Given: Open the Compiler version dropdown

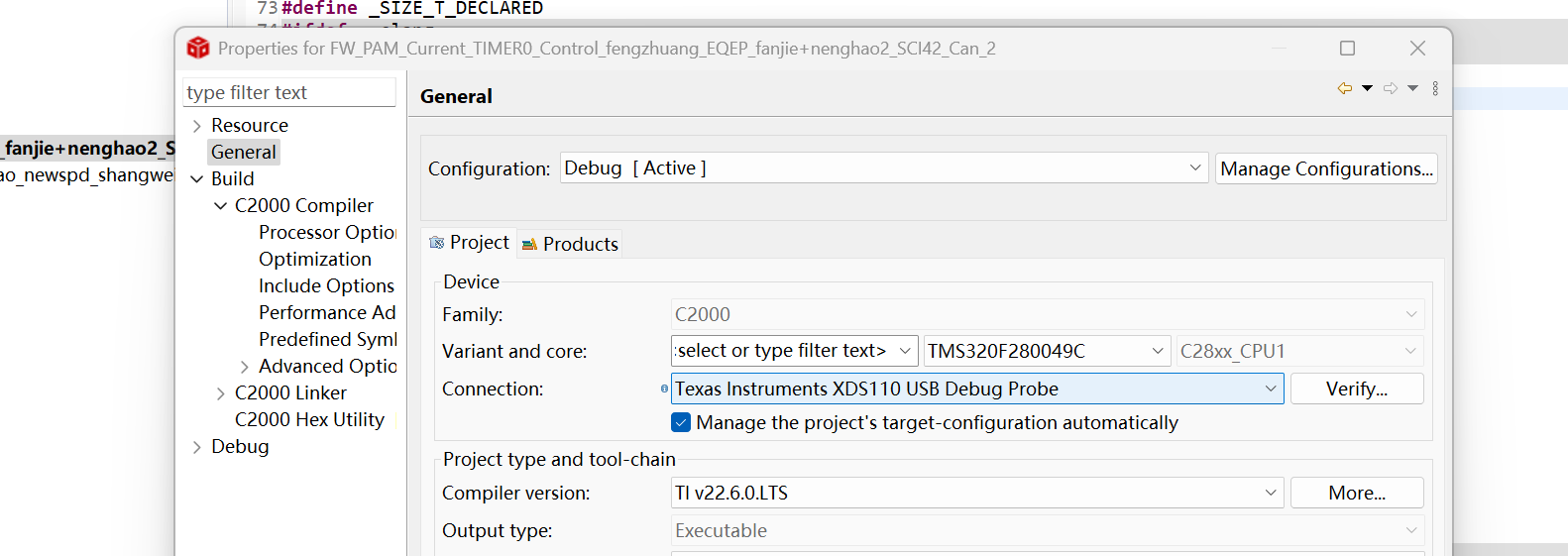Looking at the screenshot, I should click(x=977, y=493).
